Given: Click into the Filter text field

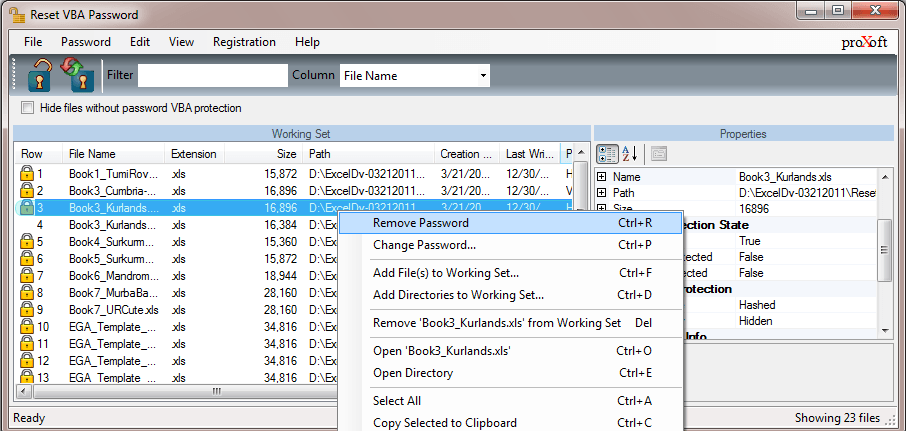Looking at the screenshot, I should pyautogui.click(x=213, y=76).
